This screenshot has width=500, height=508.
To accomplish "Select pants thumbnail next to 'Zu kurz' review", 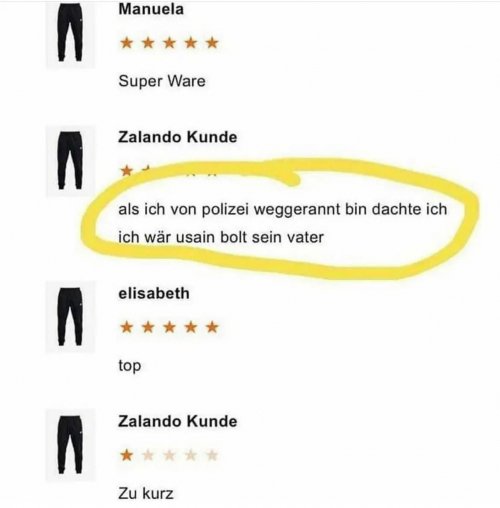I will coord(70,445).
